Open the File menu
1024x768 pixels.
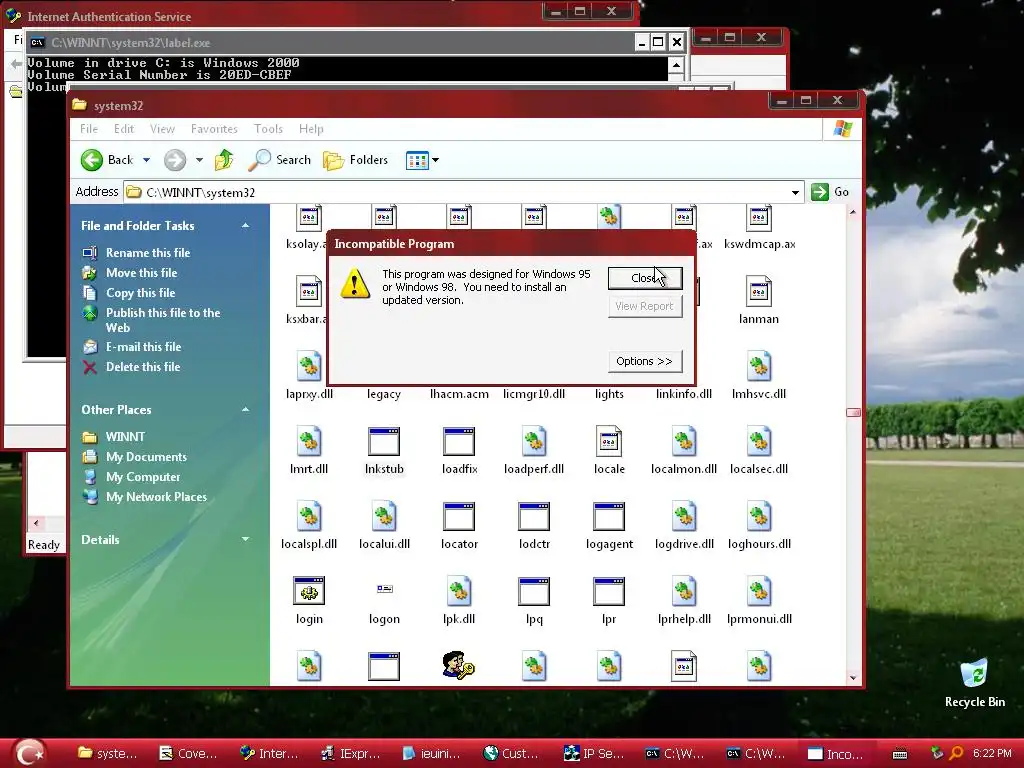pos(89,129)
